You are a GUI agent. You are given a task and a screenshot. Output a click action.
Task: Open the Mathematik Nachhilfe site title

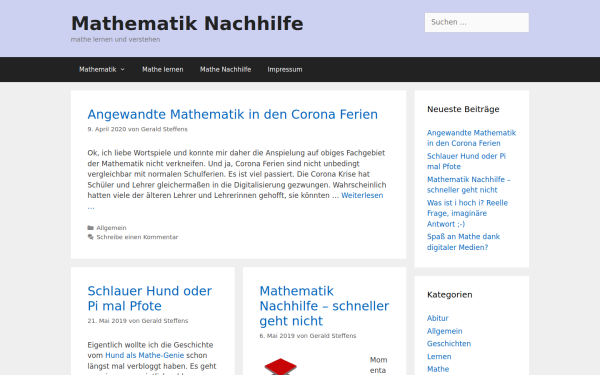pos(187,23)
